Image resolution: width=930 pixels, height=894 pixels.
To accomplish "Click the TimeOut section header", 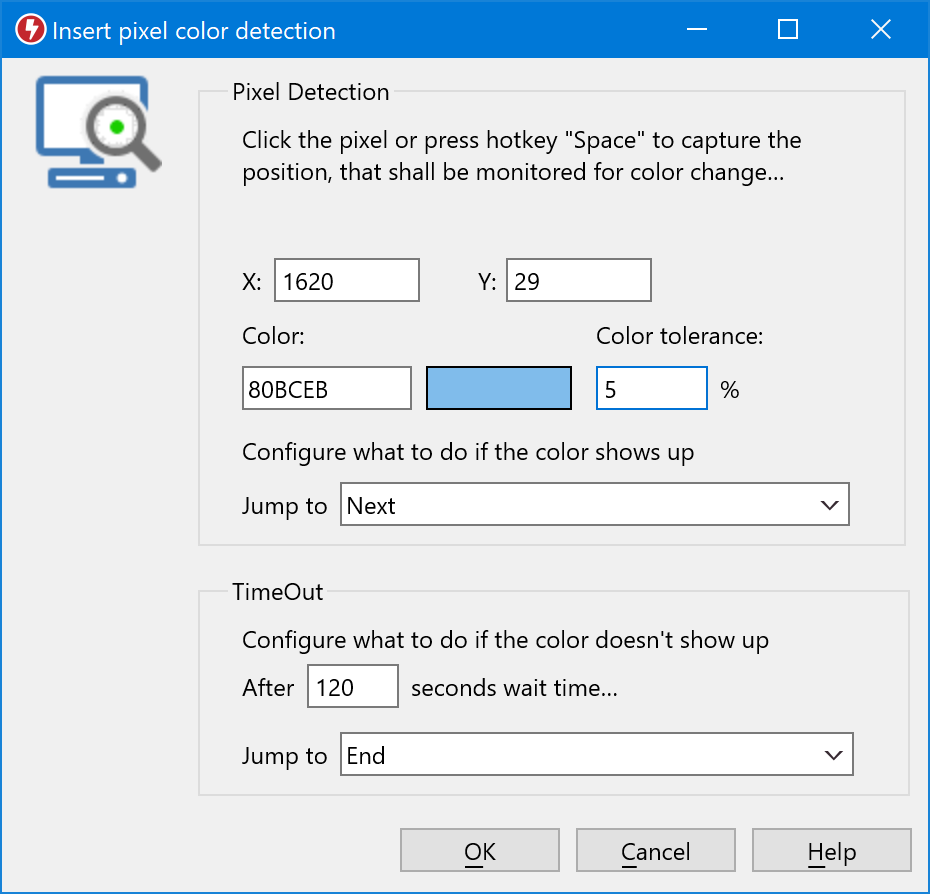I will point(277,591).
